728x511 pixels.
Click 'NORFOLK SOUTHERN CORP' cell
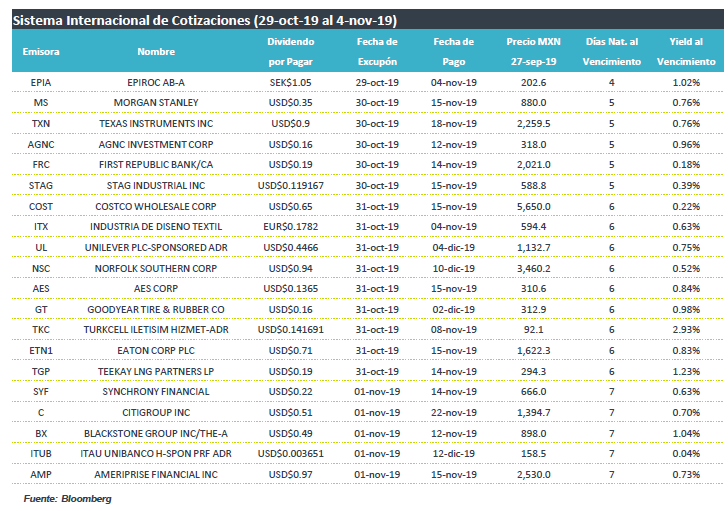point(156,268)
